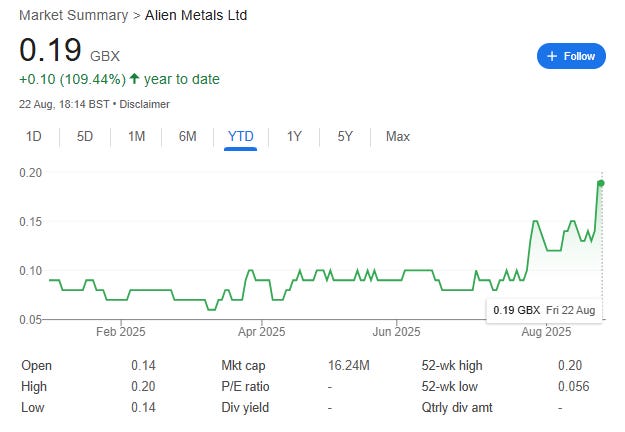
Task: Open the Market Summary breadcrumb link
Action: (x=74, y=15)
